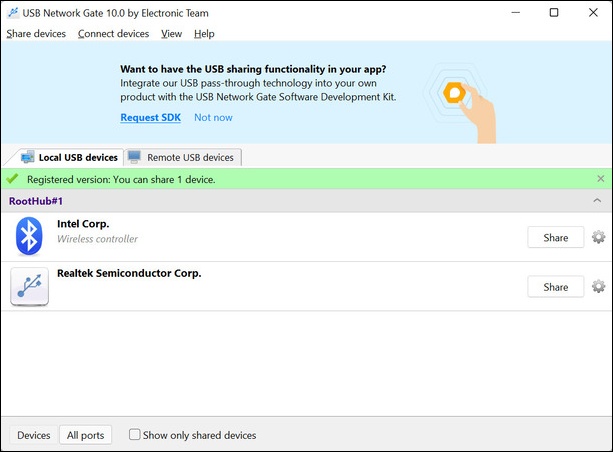Select the Intel Corp. device name
The height and width of the screenshot is (452, 613).
(x=83, y=224)
